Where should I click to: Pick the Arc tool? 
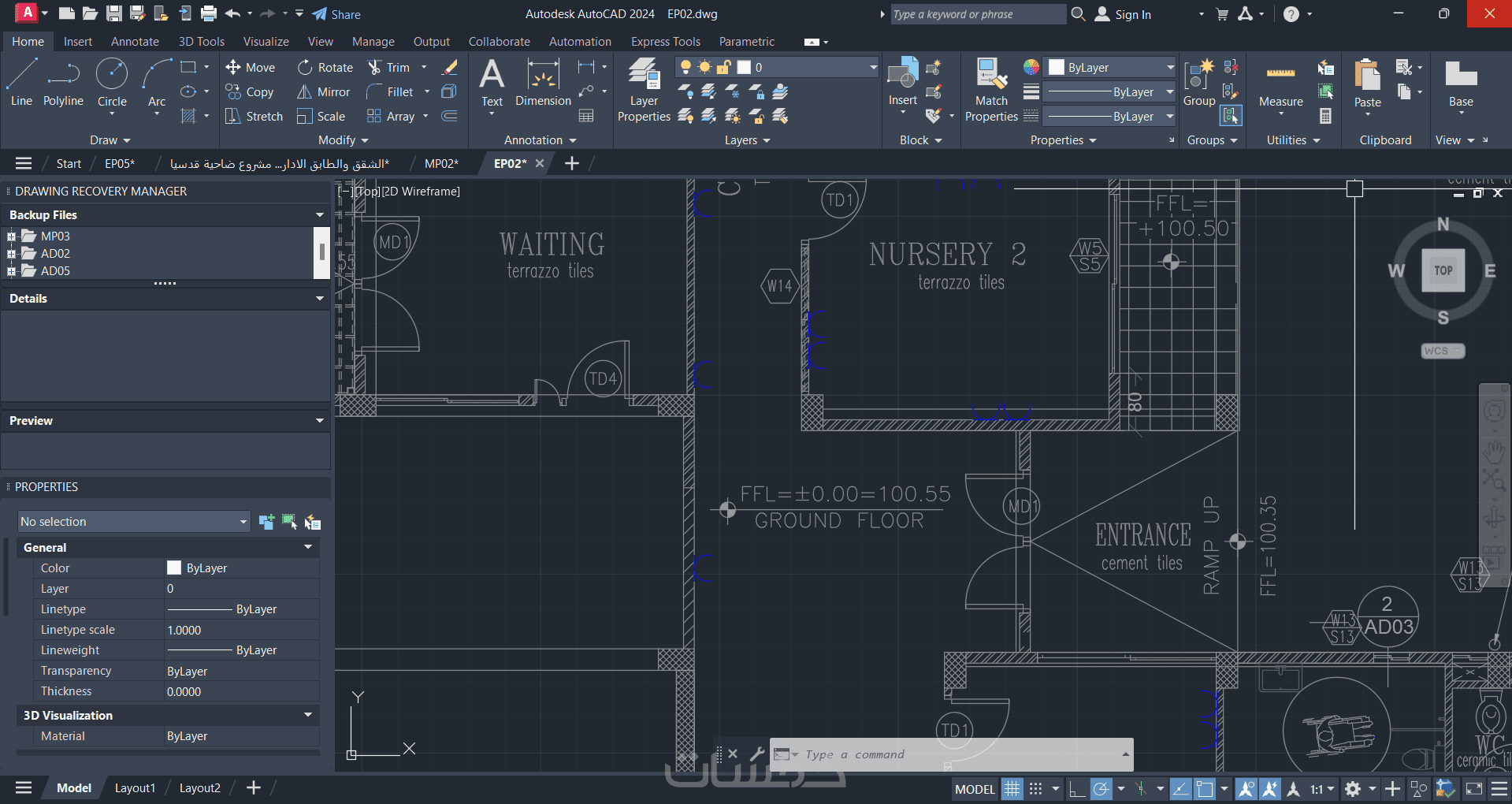157,83
